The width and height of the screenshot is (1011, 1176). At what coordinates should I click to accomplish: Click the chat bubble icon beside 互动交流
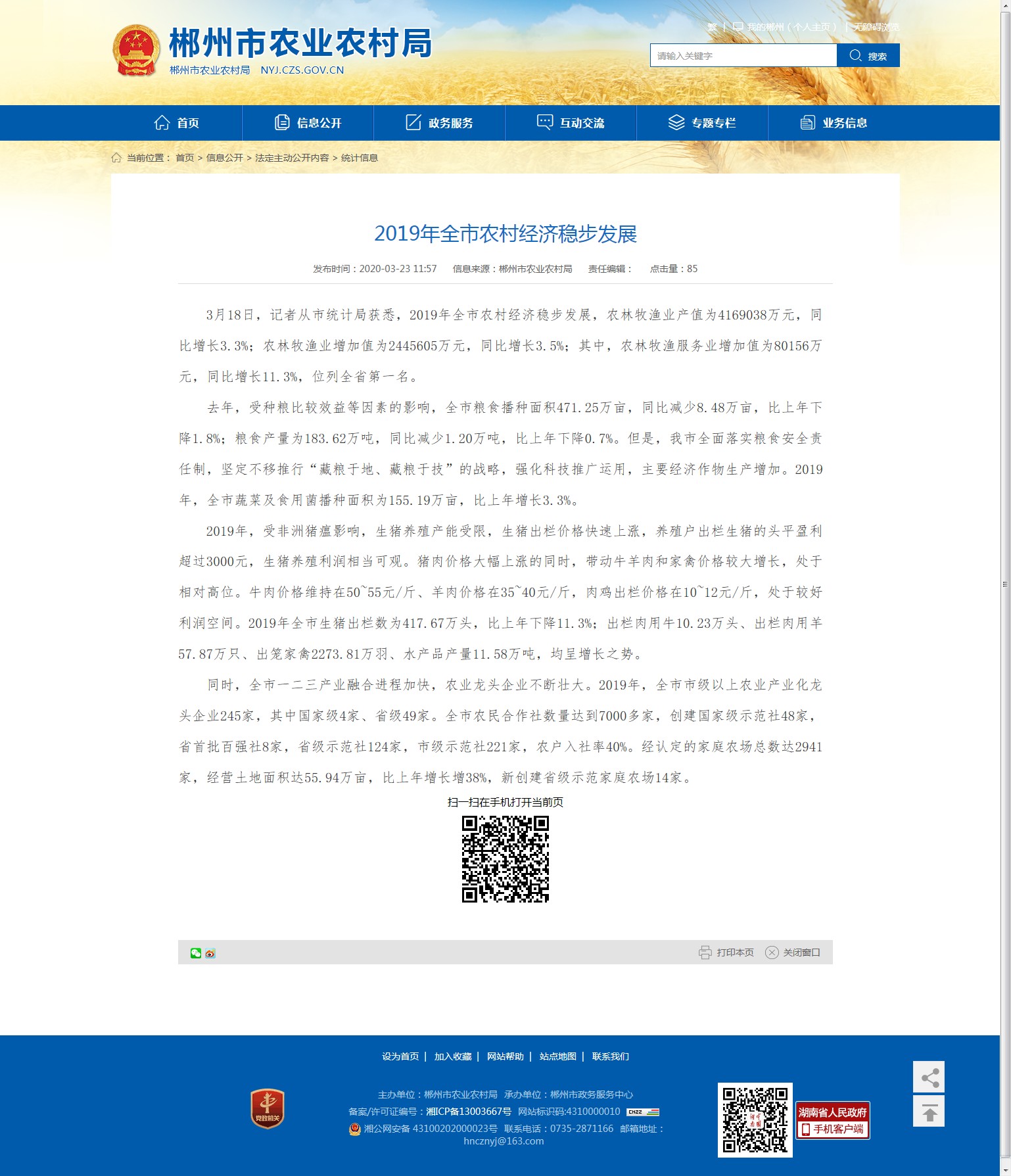click(545, 122)
